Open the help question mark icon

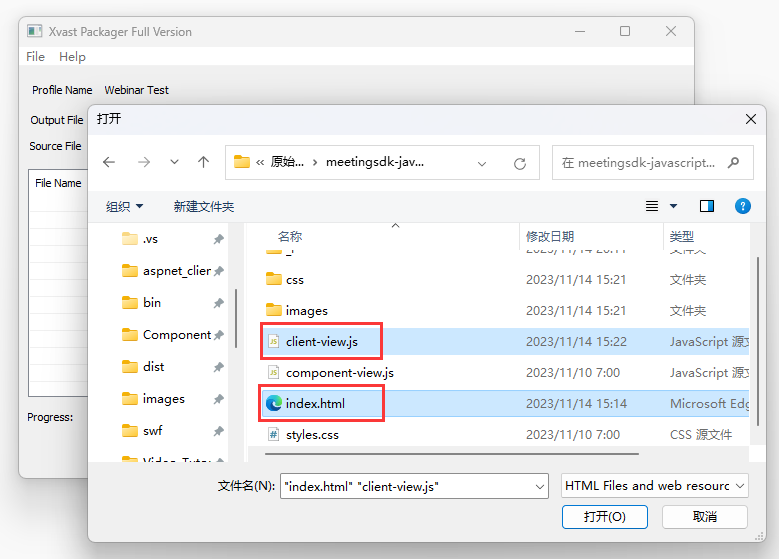pos(742,206)
